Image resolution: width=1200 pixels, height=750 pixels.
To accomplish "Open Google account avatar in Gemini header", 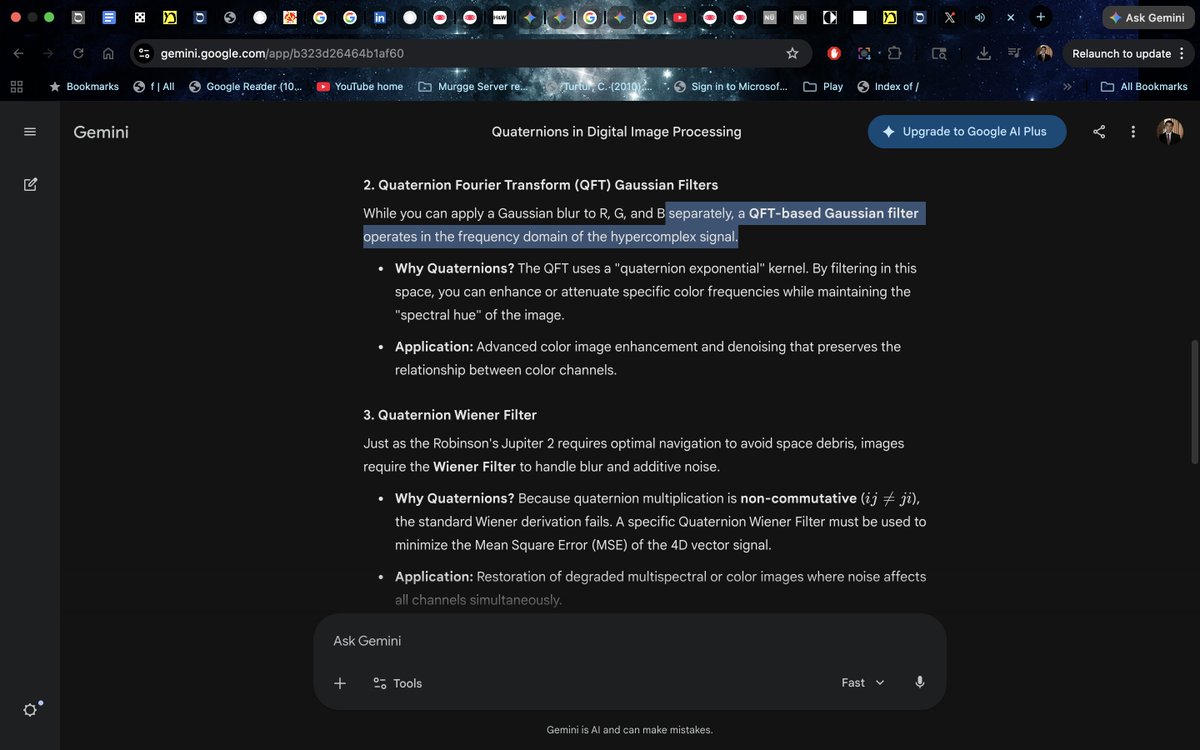I will pos(1170,132).
